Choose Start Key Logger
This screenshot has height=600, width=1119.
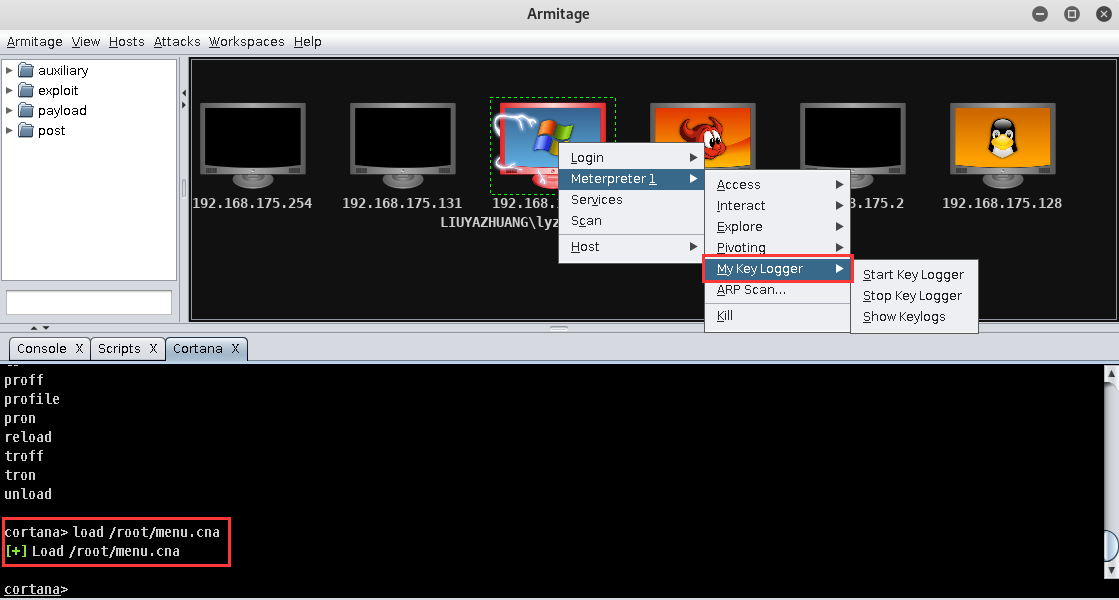[913, 275]
